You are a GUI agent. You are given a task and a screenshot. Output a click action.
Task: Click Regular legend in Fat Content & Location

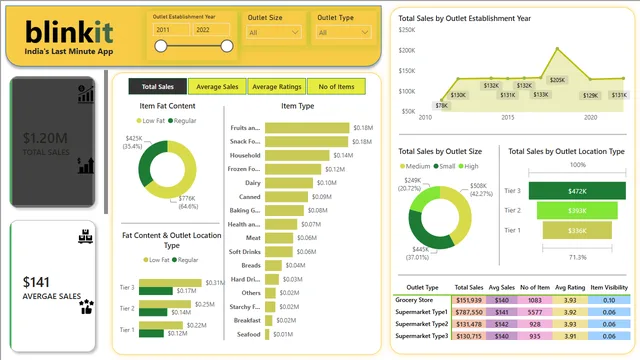tap(185, 260)
